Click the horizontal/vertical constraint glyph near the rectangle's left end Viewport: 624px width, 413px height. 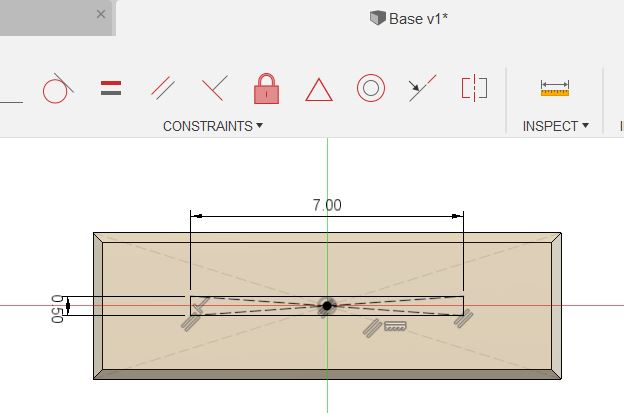[201, 306]
